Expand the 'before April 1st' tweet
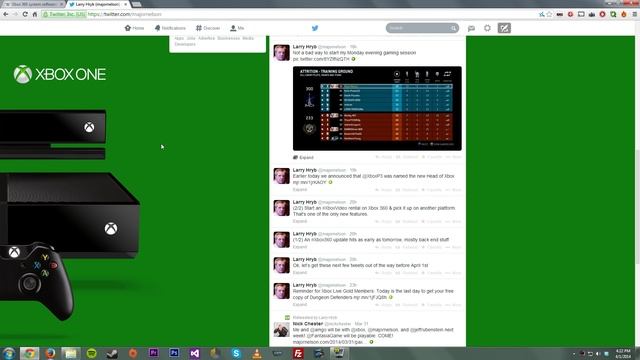Screen dimensions: 640x360 click(x=300, y=272)
